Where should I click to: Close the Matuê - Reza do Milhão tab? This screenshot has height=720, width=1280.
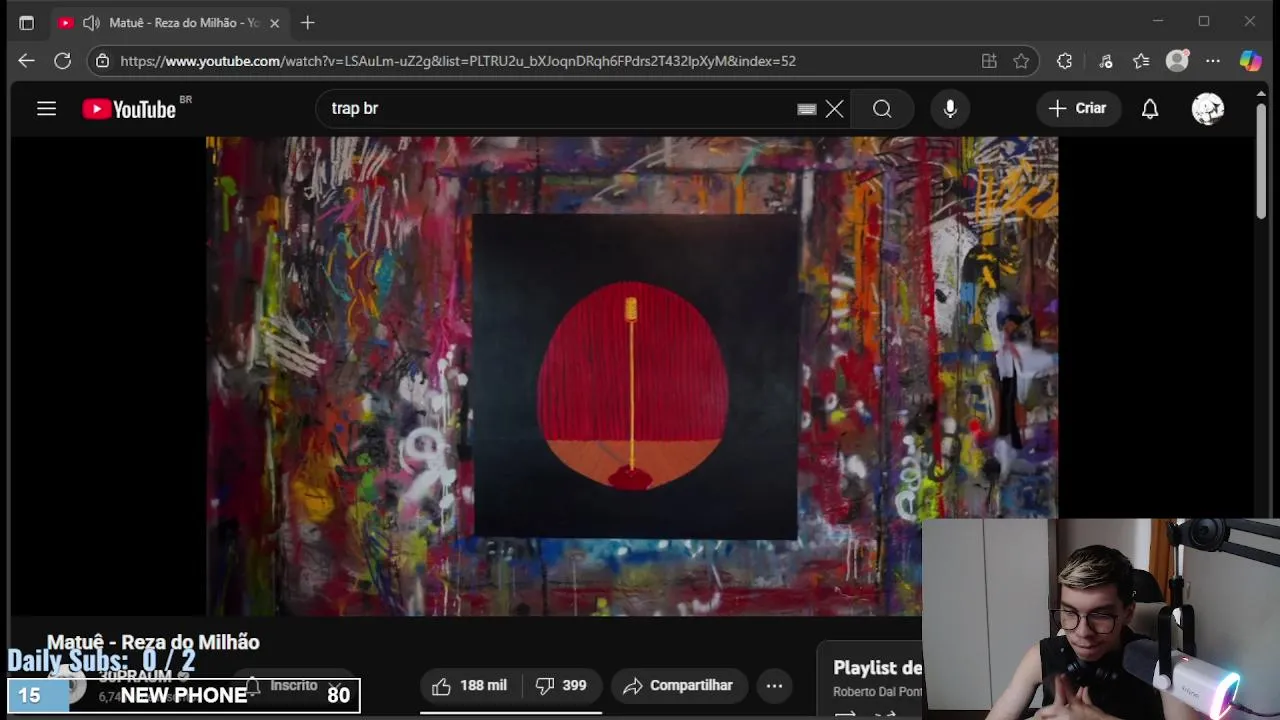pyautogui.click(x=274, y=22)
